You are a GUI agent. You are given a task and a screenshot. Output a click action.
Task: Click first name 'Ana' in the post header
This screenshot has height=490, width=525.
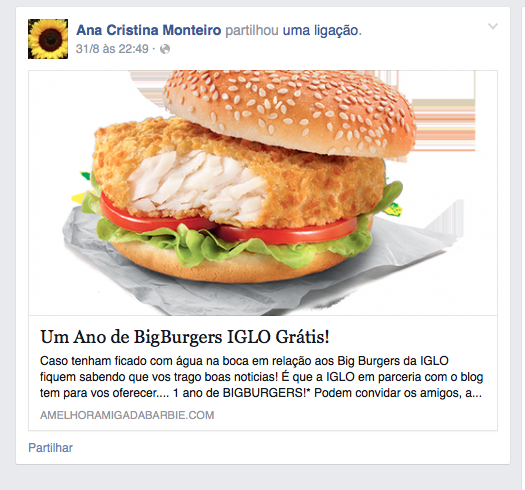coord(89,30)
